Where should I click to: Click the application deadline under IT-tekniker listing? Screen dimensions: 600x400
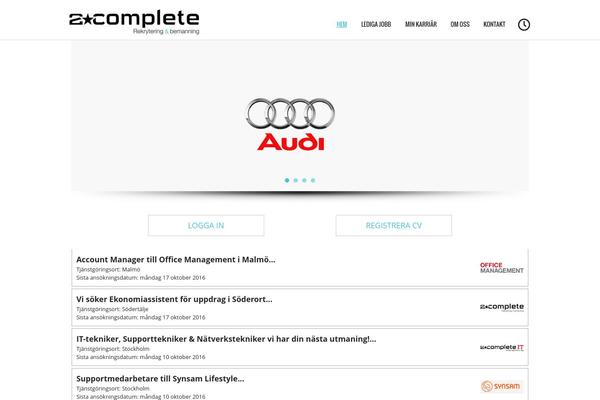141,357
